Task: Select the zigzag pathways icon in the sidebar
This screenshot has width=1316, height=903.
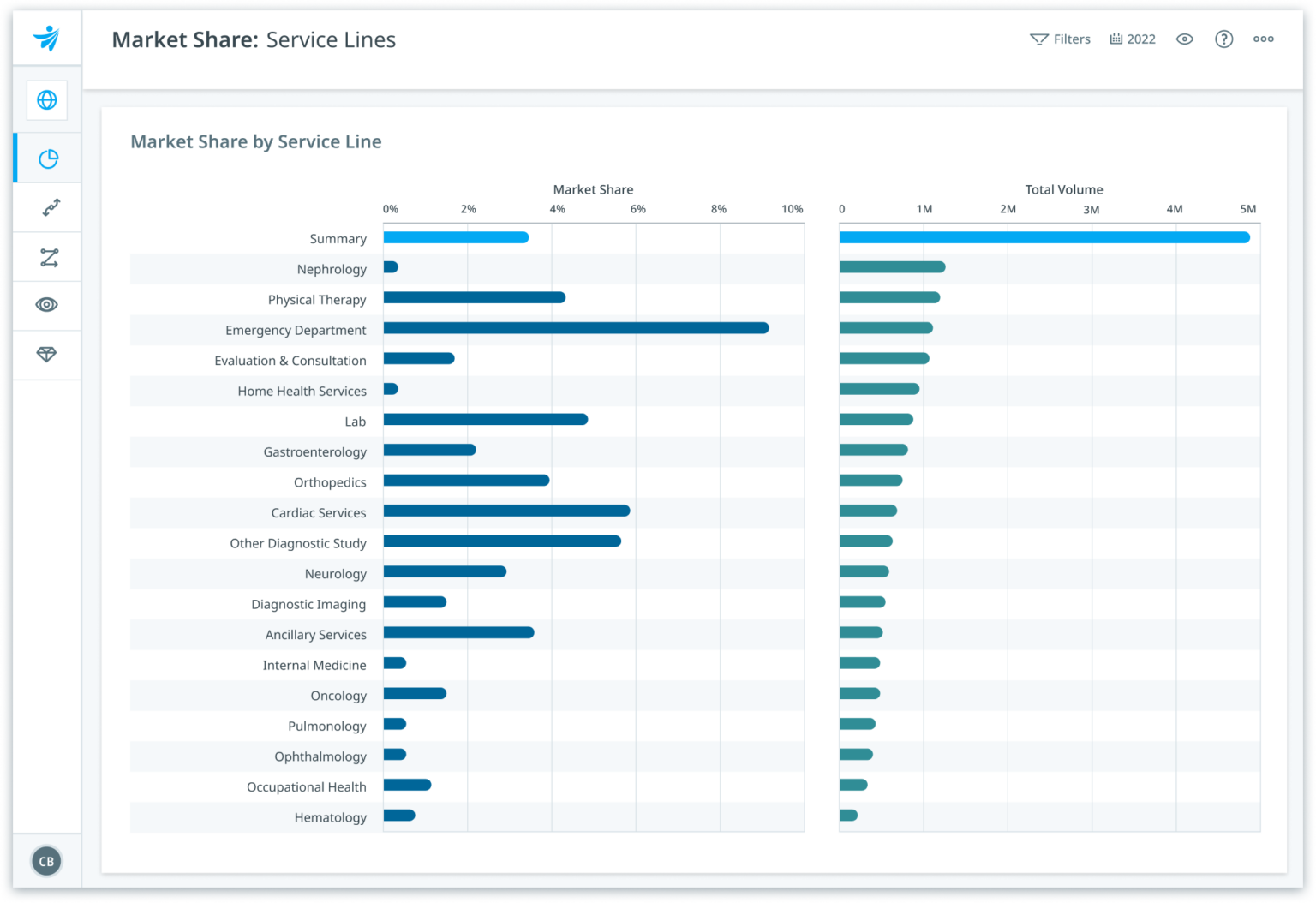Action: pyautogui.click(x=49, y=256)
